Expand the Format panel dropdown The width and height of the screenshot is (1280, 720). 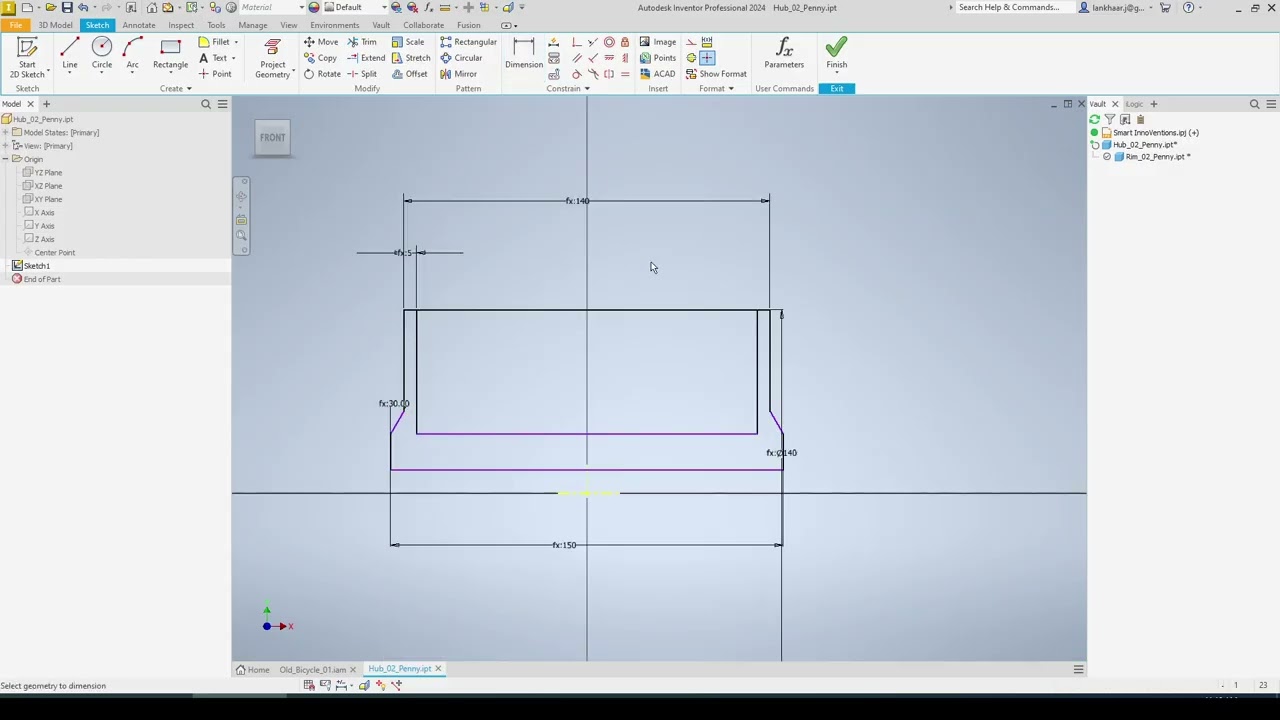point(716,89)
